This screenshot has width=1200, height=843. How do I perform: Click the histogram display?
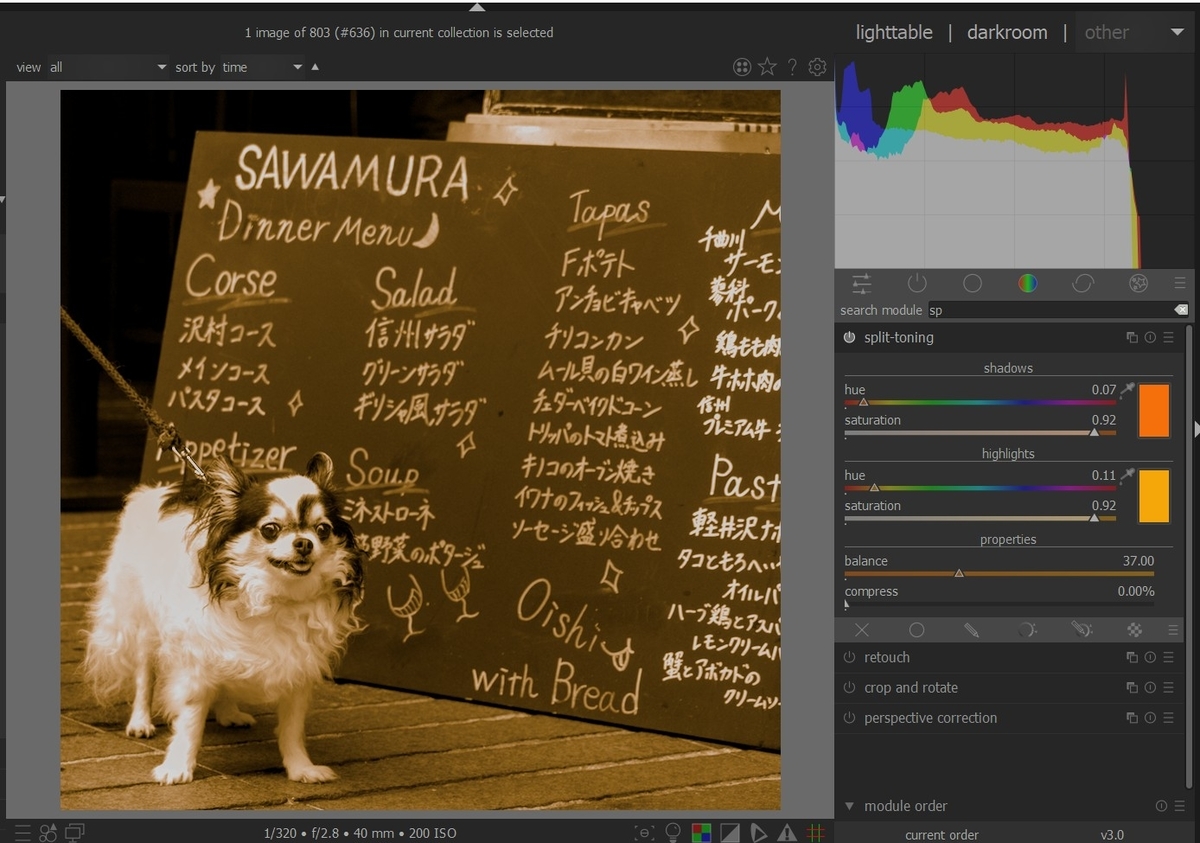click(1017, 160)
